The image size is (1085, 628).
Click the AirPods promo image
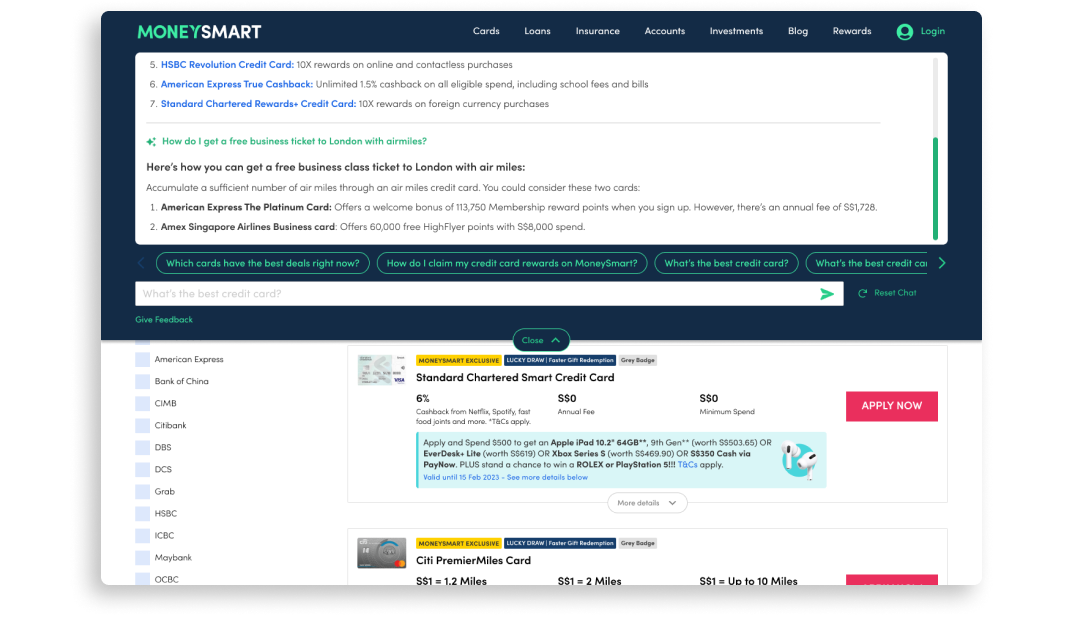point(799,459)
